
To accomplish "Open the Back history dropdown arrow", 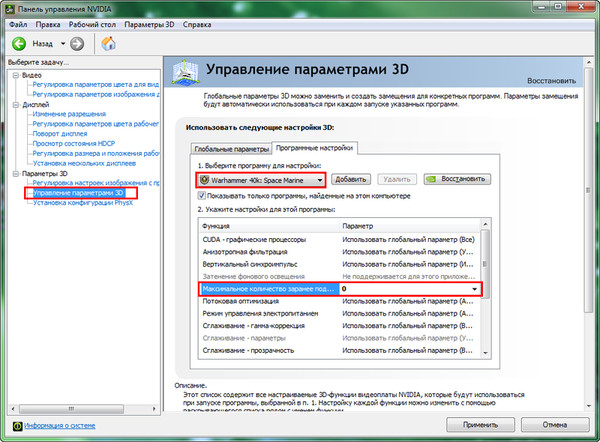I will point(63,44).
